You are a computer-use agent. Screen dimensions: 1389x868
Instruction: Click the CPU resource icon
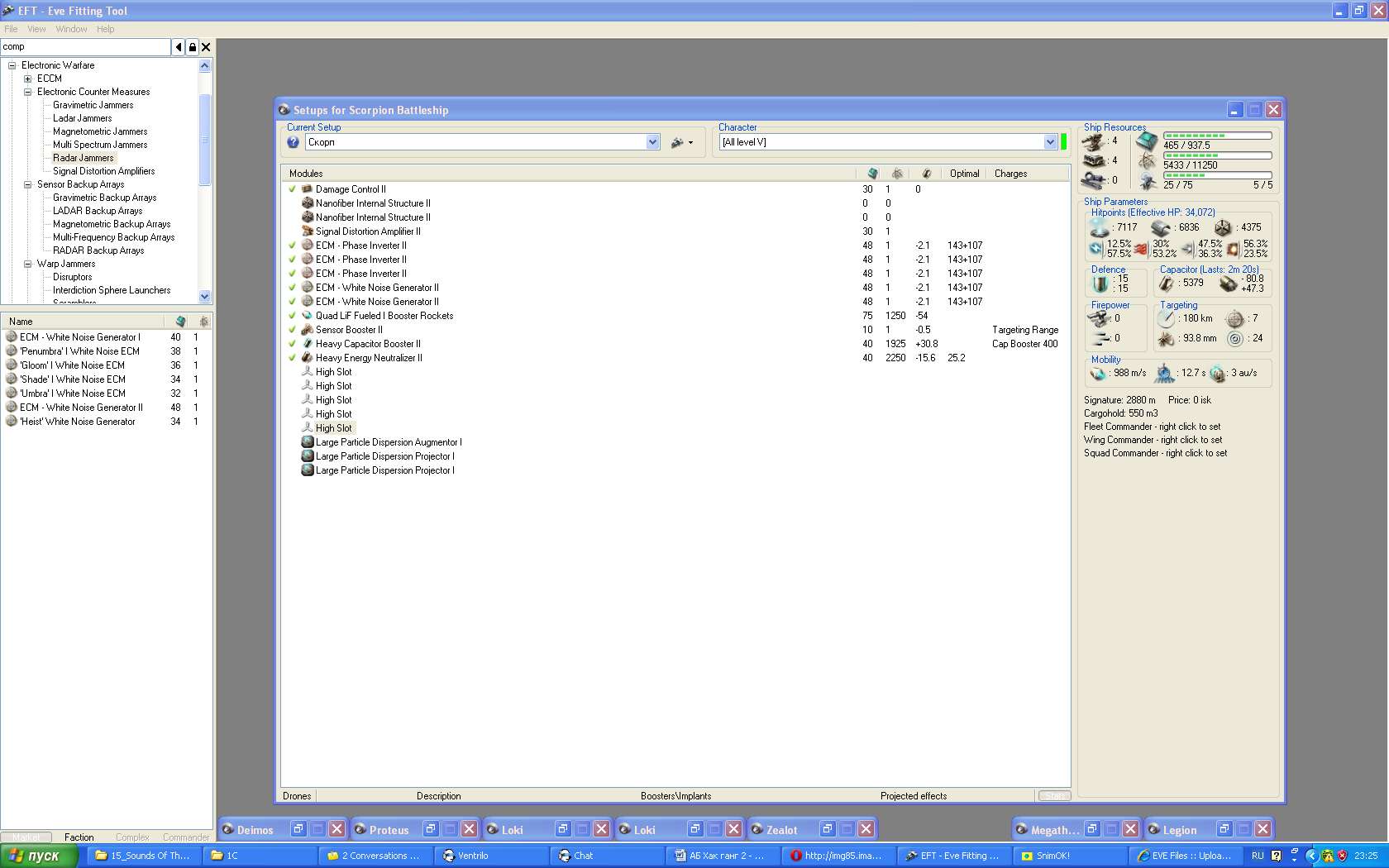coord(1147,141)
